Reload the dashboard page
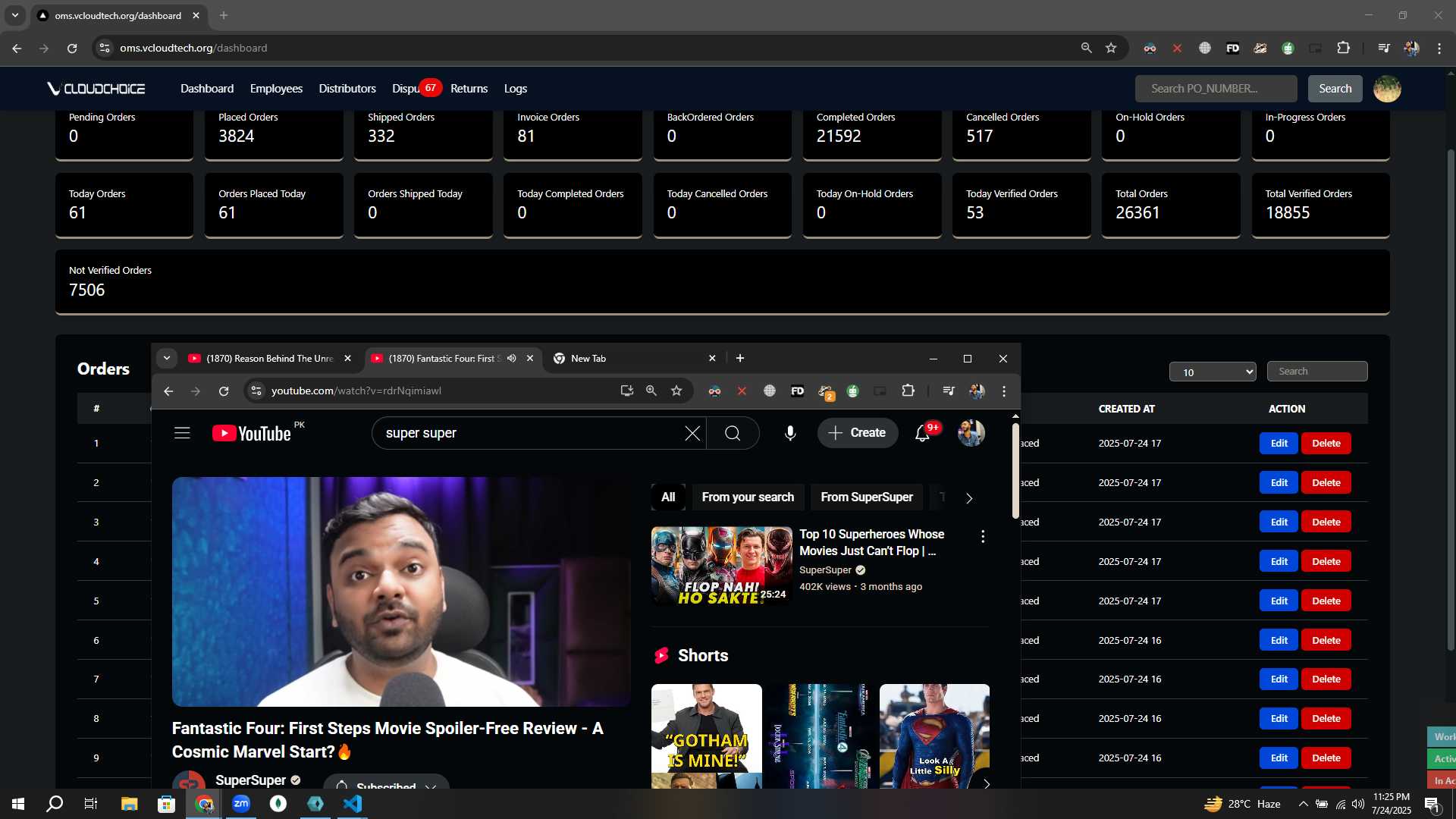 pos(72,48)
